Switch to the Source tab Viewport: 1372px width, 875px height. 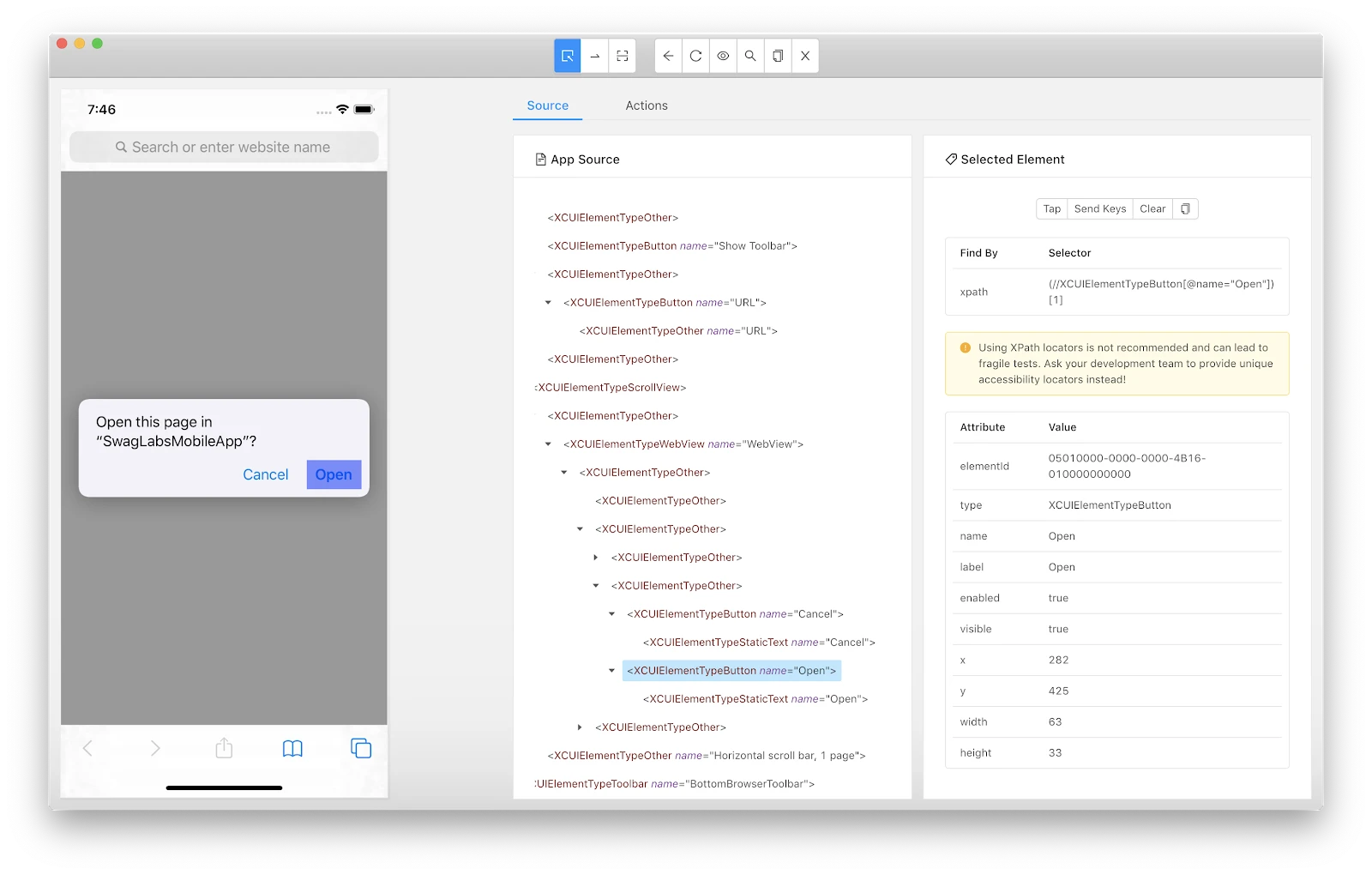point(548,106)
